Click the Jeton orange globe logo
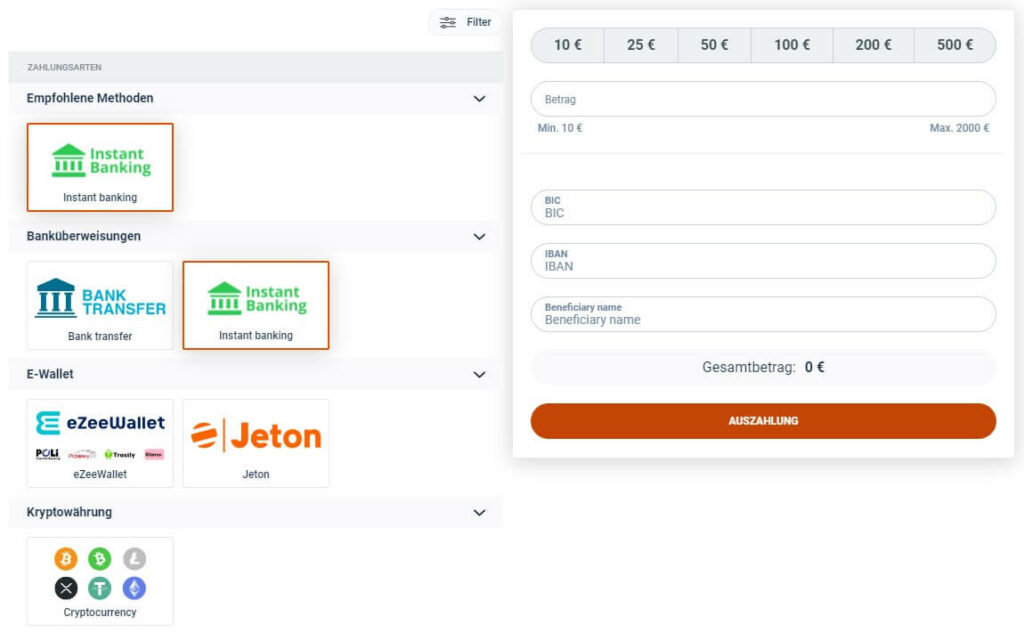Screen dimensions: 1024x641 [204, 435]
